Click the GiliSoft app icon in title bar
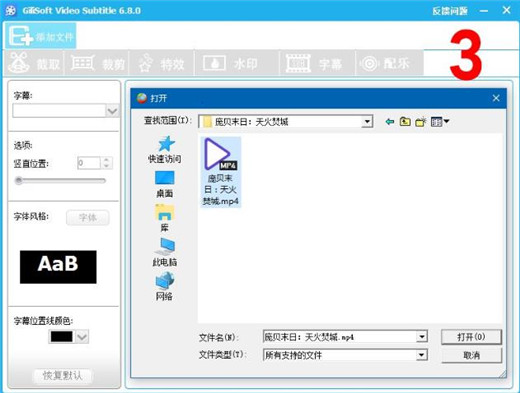The image size is (520, 393). tap(11, 10)
